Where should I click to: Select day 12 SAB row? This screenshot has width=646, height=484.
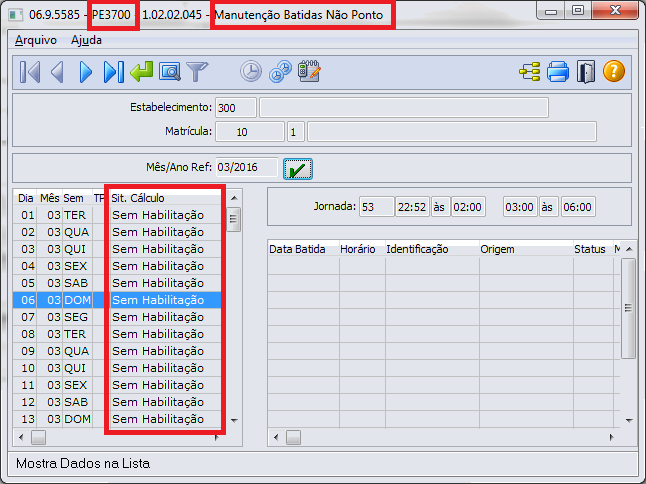117,402
